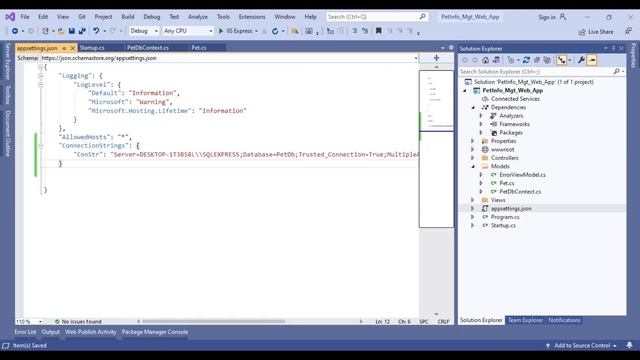Select Pet.cs in Solution Explorer
Screen dimensions: 640x360
pyautogui.click(x=507, y=183)
